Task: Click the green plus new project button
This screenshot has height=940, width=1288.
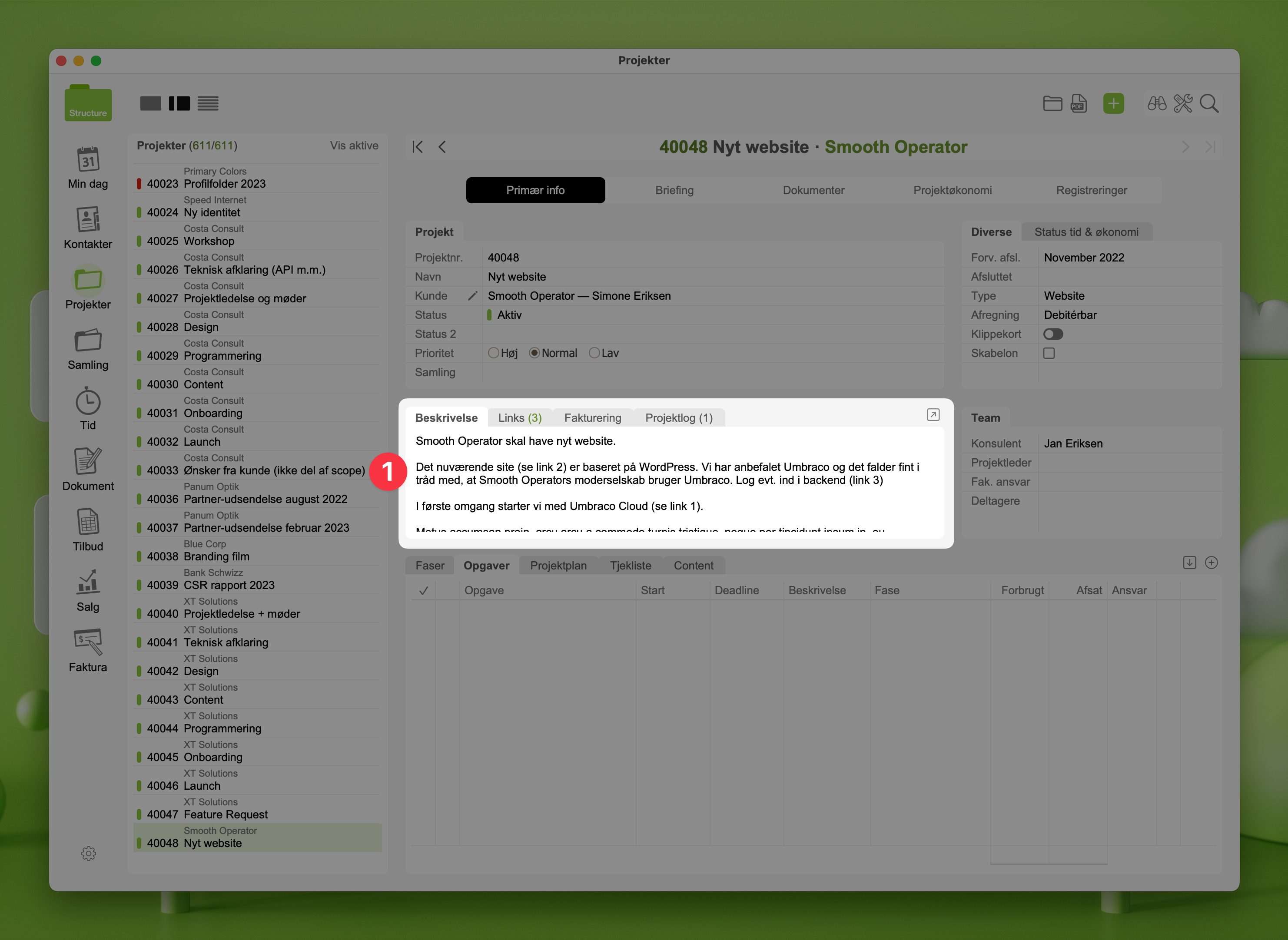Action: pyautogui.click(x=1113, y=103)
